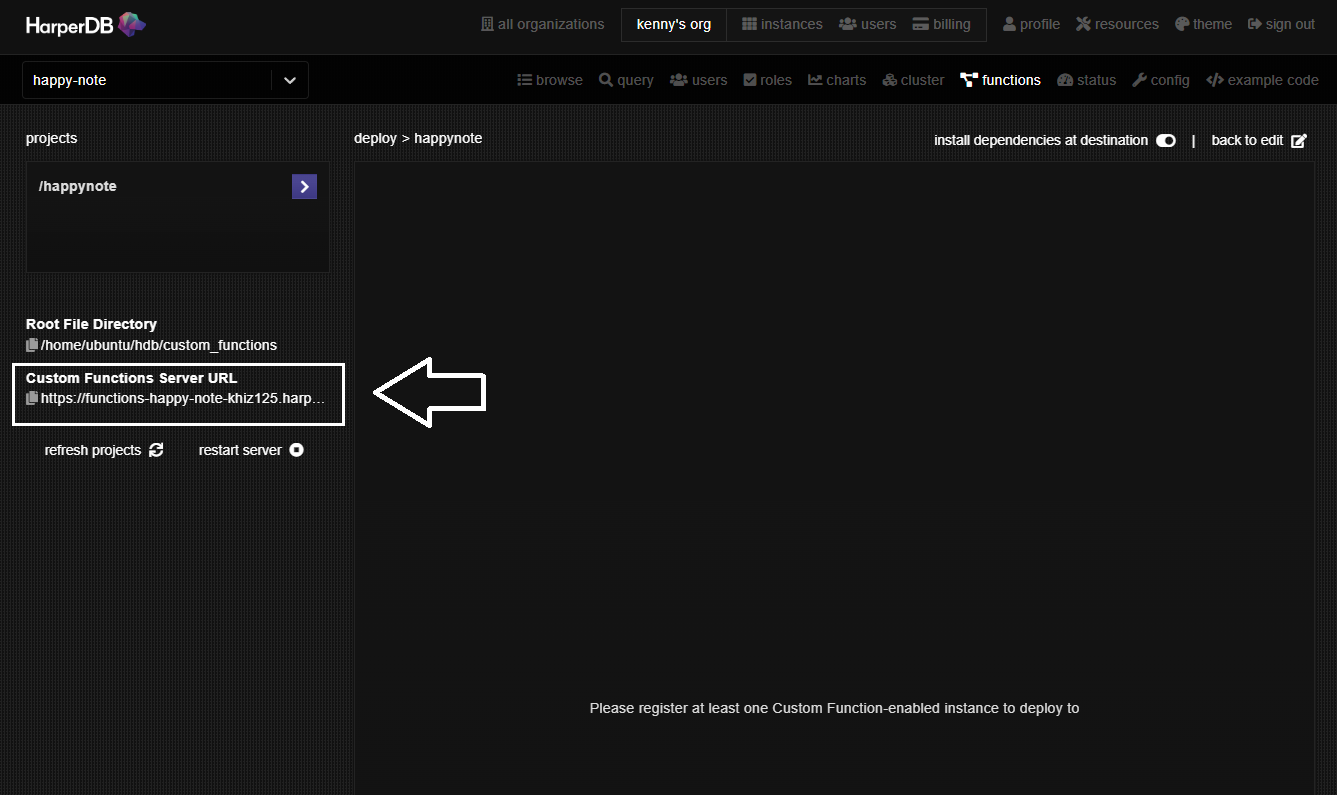This screenshot has height=795, width=1337.
Task: Click the functions-happy-note server URL text
Action: pos(183,398)
